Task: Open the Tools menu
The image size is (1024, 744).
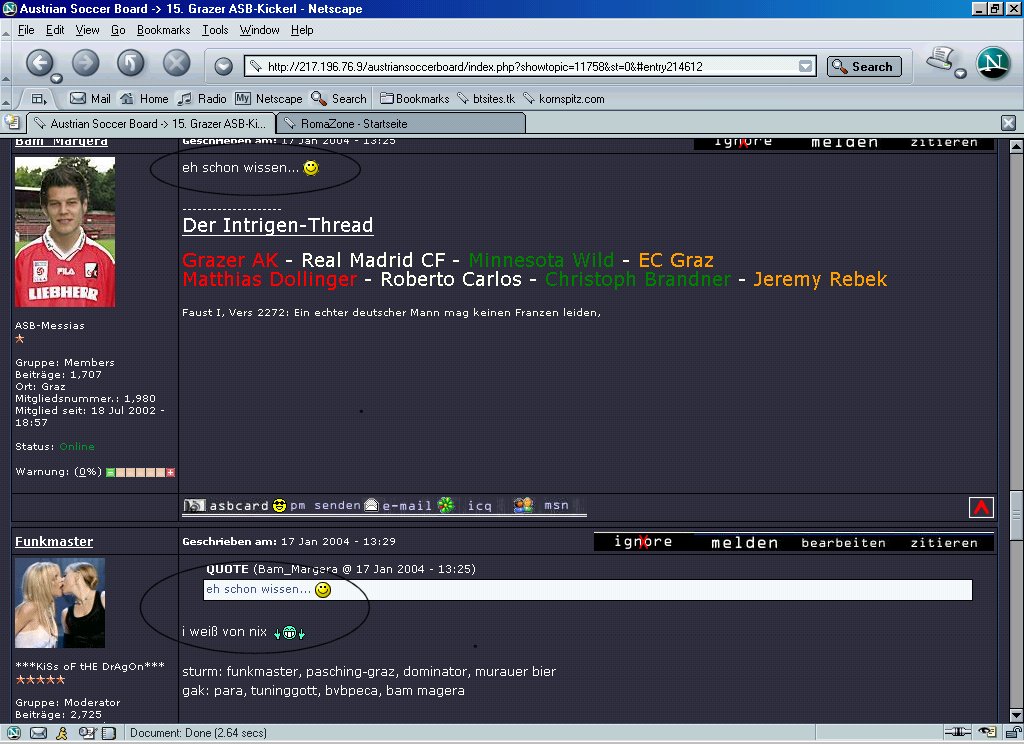Action: point(215,30)
